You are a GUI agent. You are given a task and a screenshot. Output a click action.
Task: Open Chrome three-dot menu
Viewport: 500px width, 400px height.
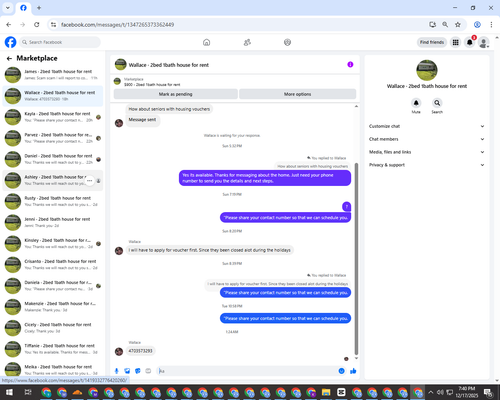coord(491,24)
